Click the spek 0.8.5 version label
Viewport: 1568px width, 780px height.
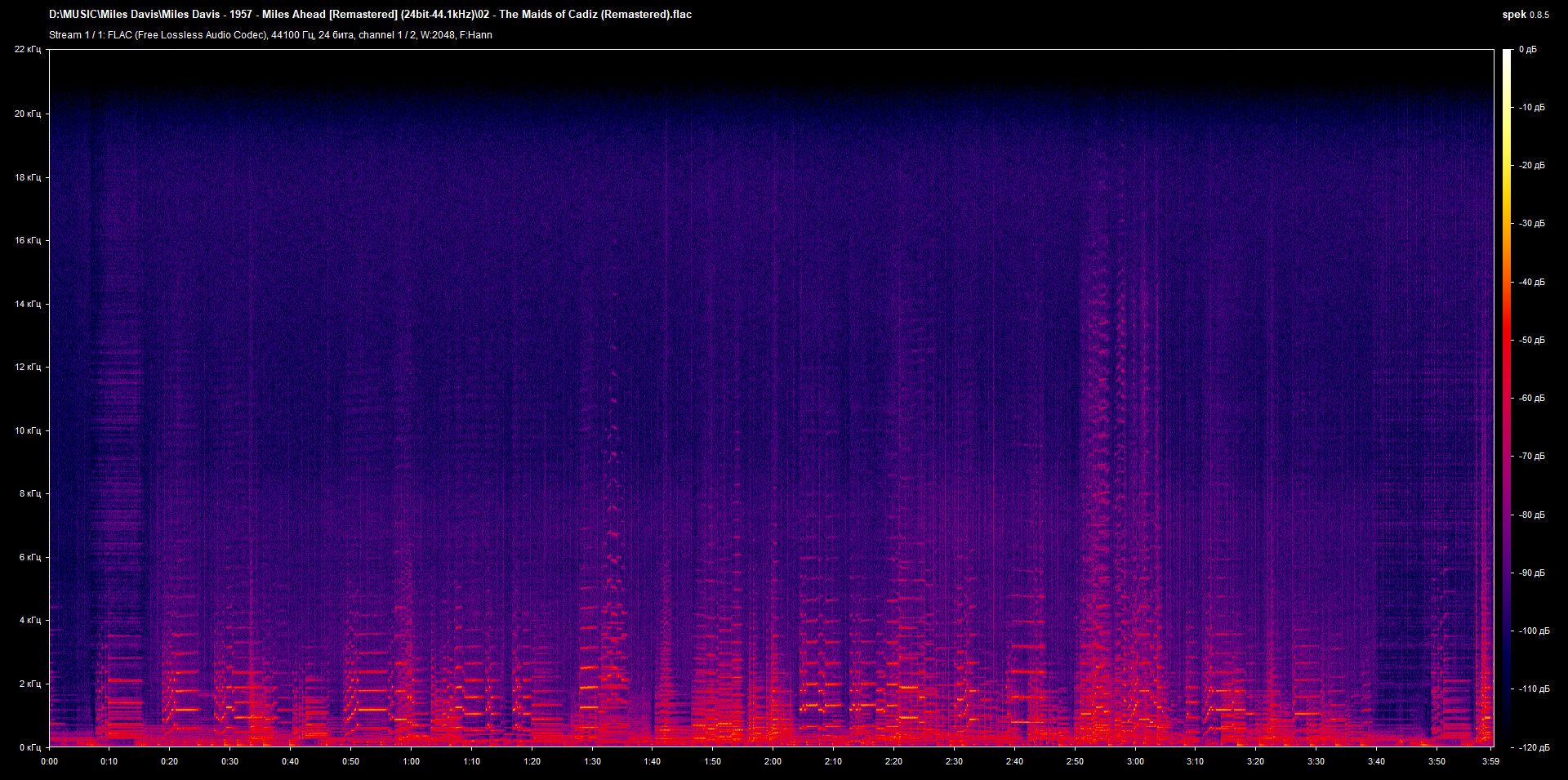(1526, 14)
